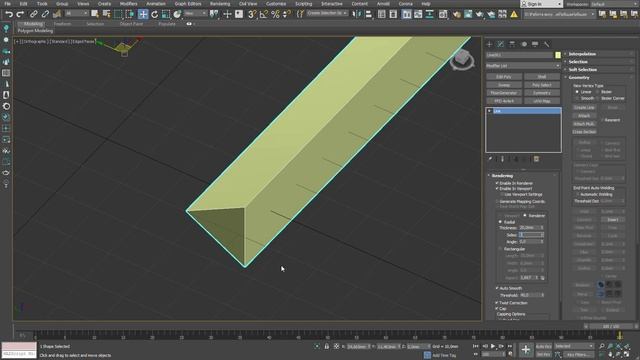Select Bezier Corner new vertex type
Screen dimensions: 640x360
(x=598, y=98)
